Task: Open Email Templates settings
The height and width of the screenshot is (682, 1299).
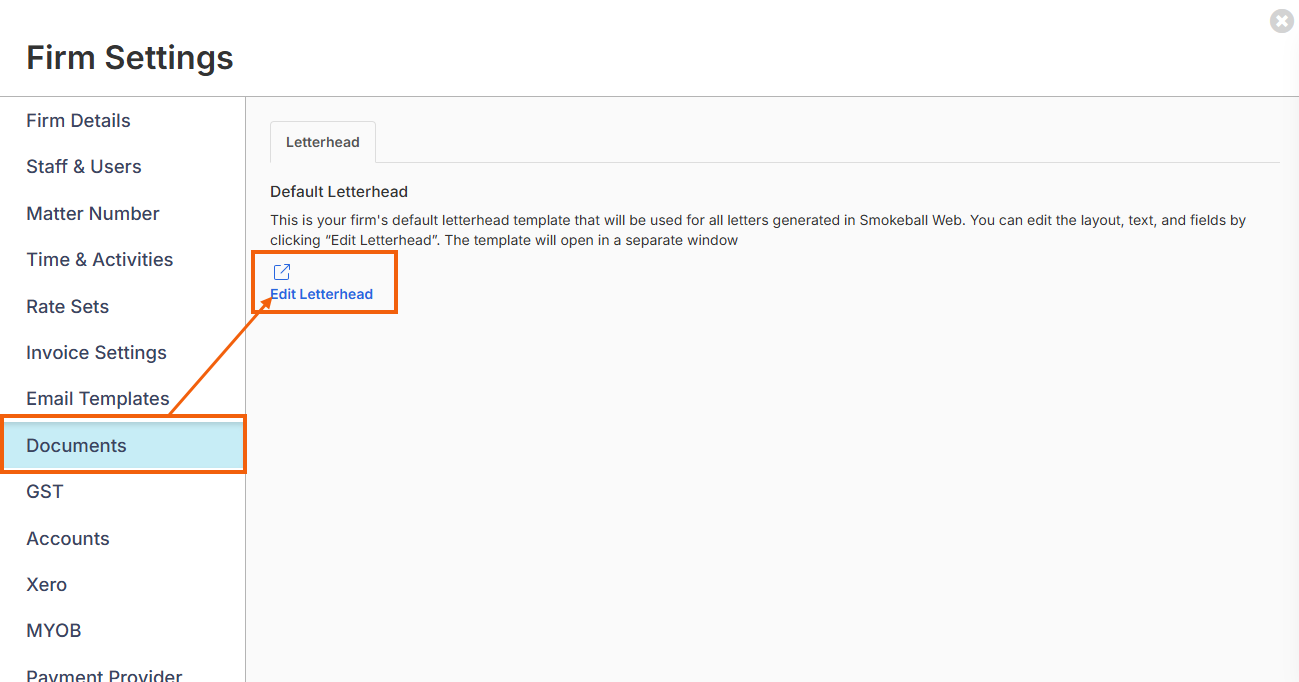Action: 98,399
